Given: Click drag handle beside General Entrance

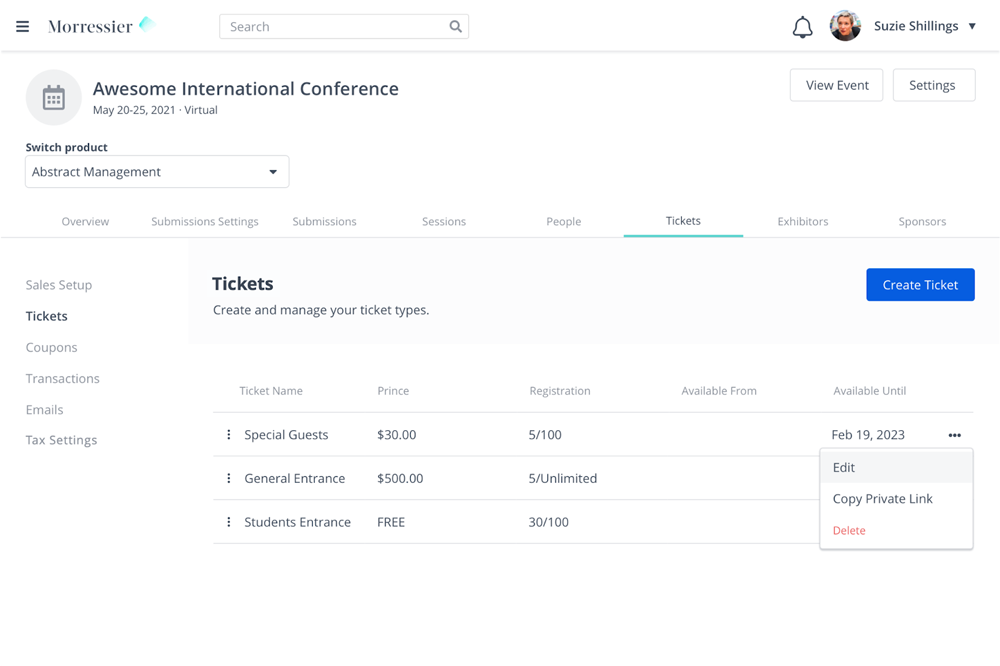Looking at the screenshot, I should pyautogui.click(x=229, y=478).
